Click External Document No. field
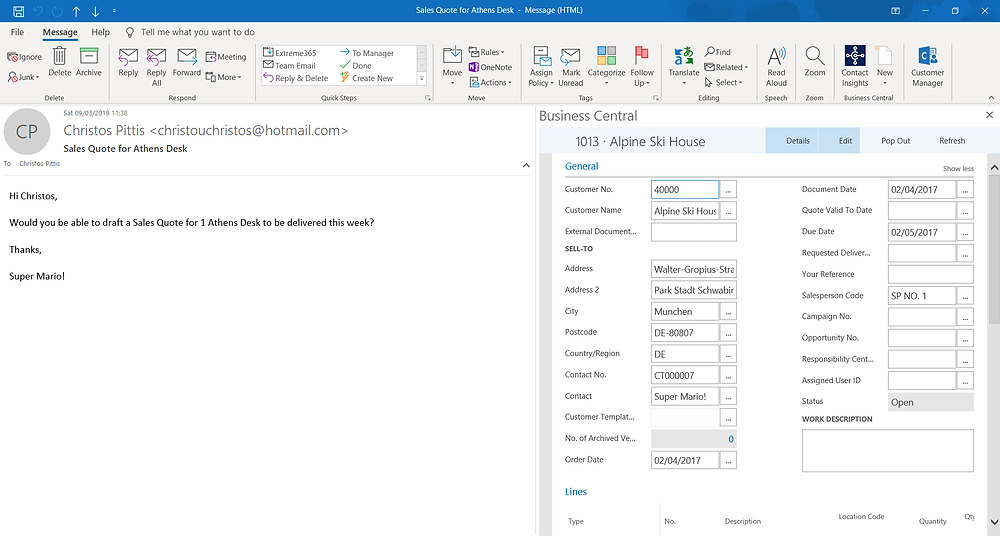 click(x=693, y=232)
